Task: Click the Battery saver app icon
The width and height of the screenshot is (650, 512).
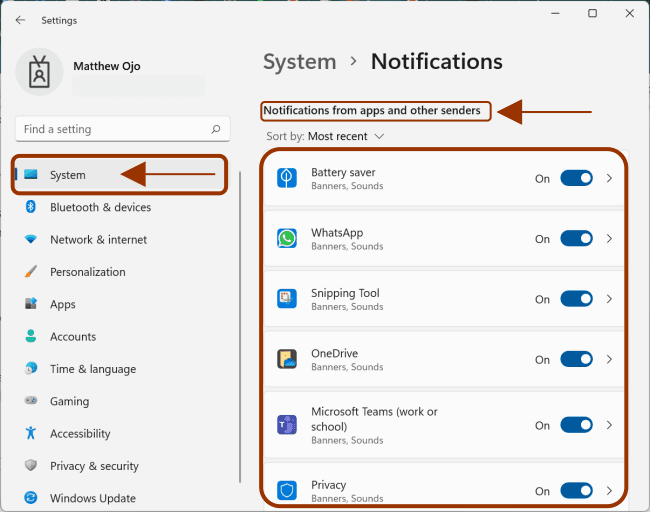Action: point(287,178)
